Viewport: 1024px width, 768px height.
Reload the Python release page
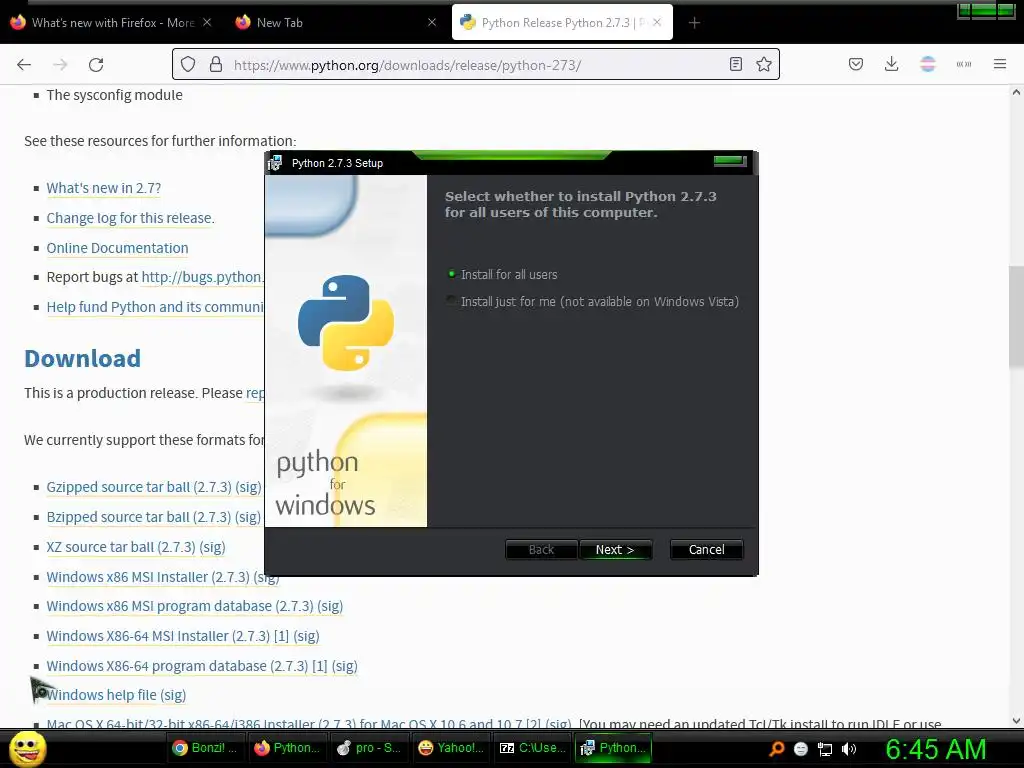tap(96, 65)
